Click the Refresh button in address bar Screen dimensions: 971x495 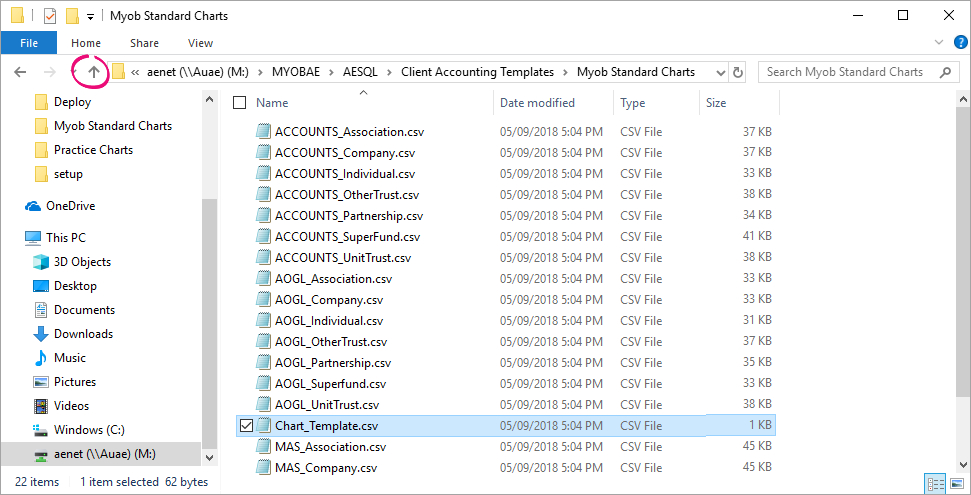tap(738, 72)
